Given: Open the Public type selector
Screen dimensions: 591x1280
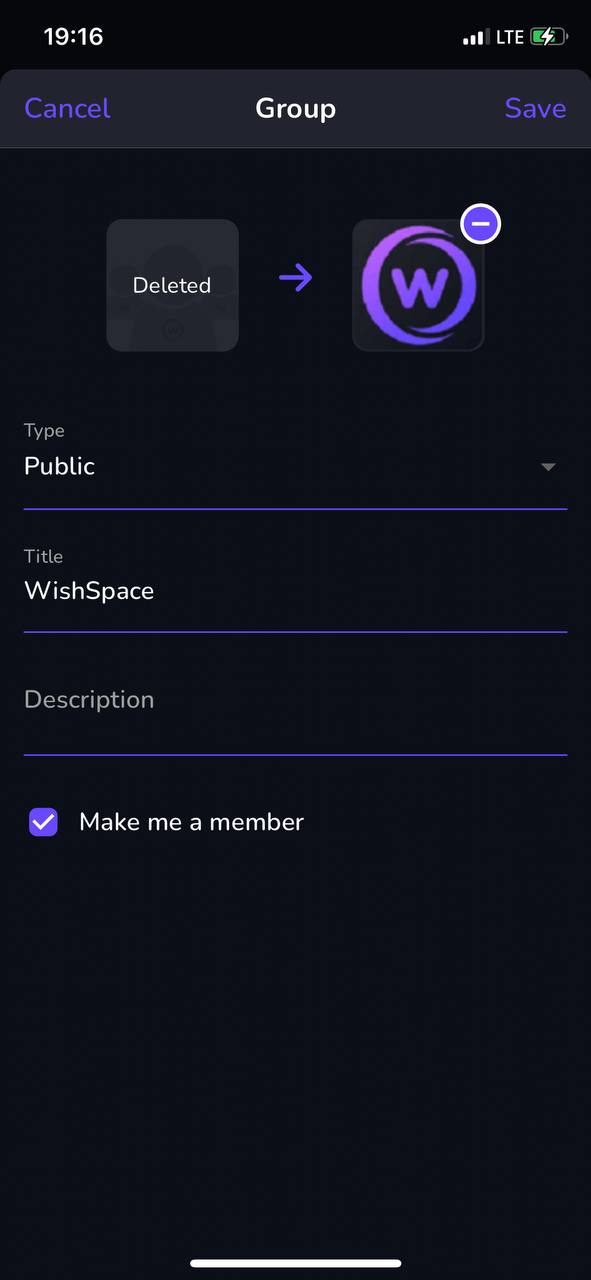Looking at the screenshot, I should click(x=295, y=466).
